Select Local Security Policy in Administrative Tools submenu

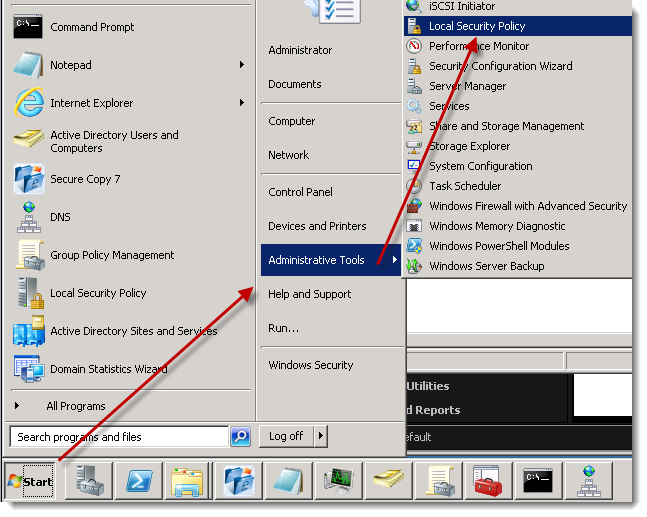tap(518, 26)
